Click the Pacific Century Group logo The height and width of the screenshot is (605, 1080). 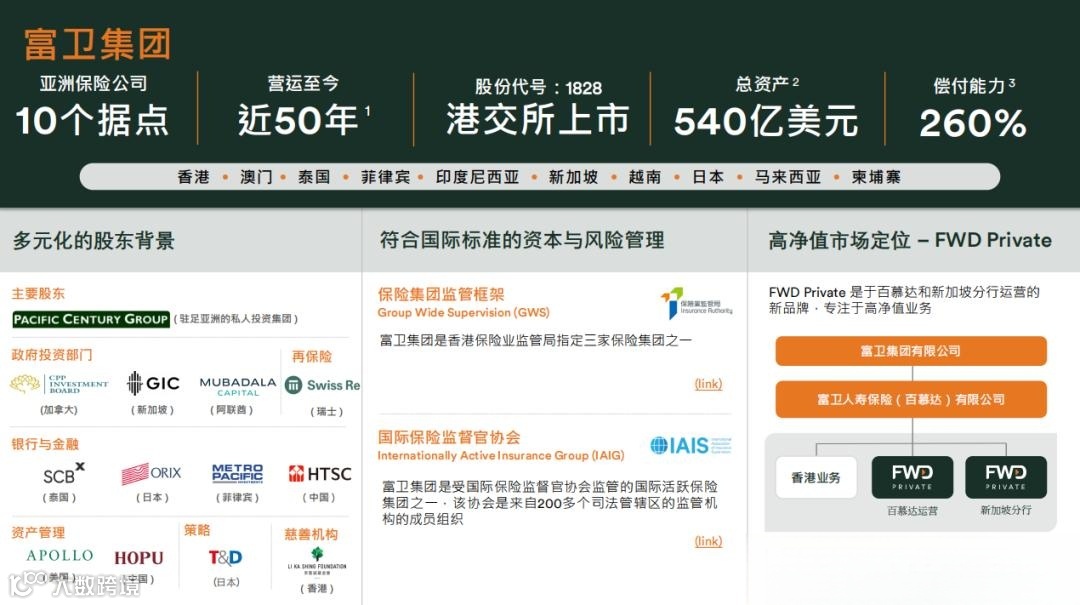(91, 319)
